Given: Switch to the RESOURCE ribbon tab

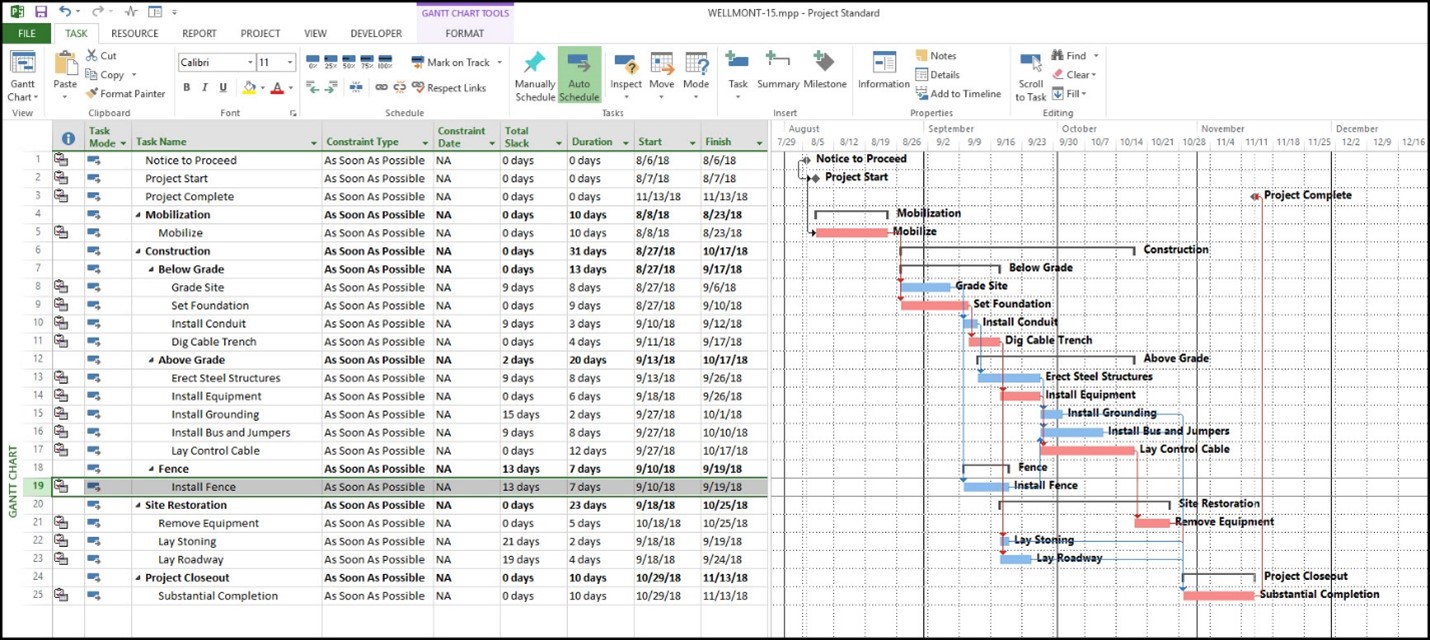Looking at the screenshot, I should [135, 33].
